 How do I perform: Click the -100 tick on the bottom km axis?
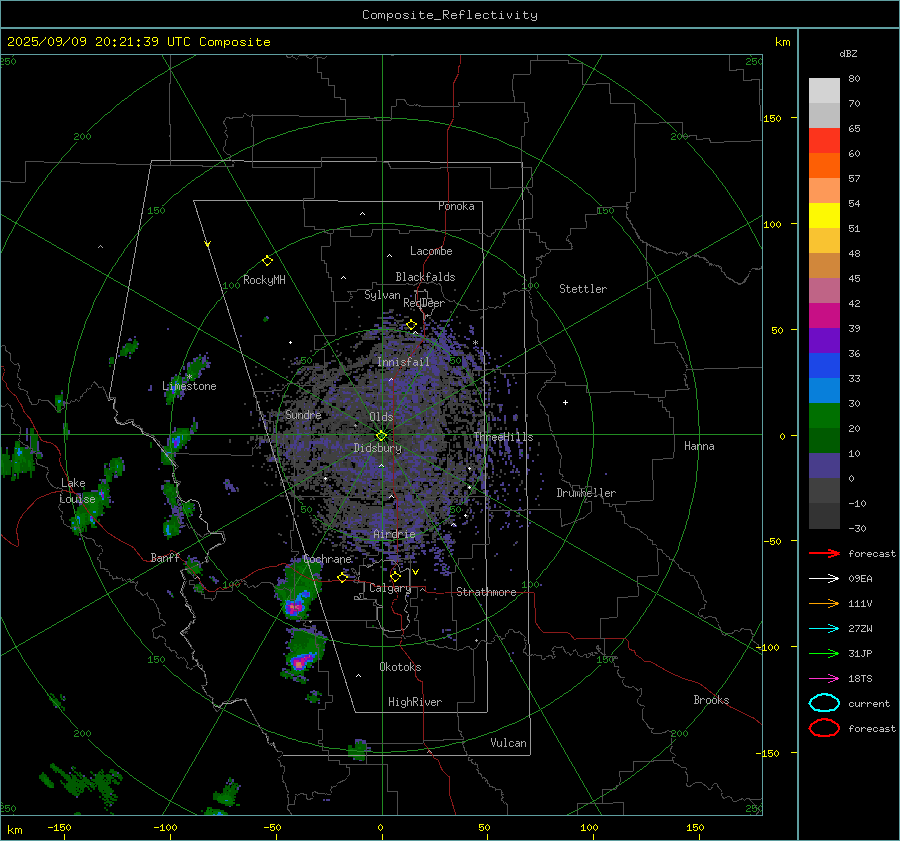(x=165, y=827)
